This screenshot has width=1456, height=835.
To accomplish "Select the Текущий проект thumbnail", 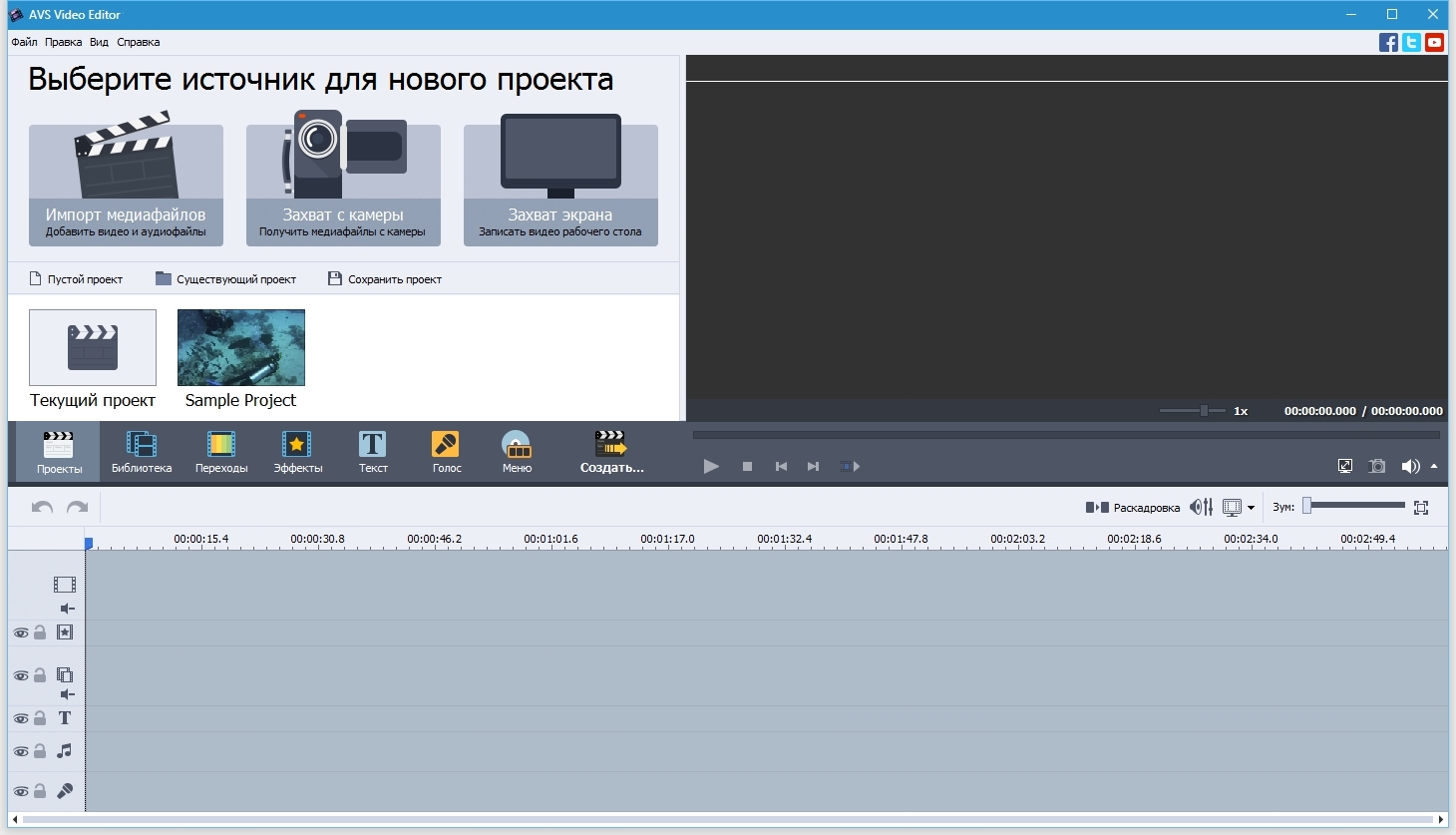I will 93,347.
